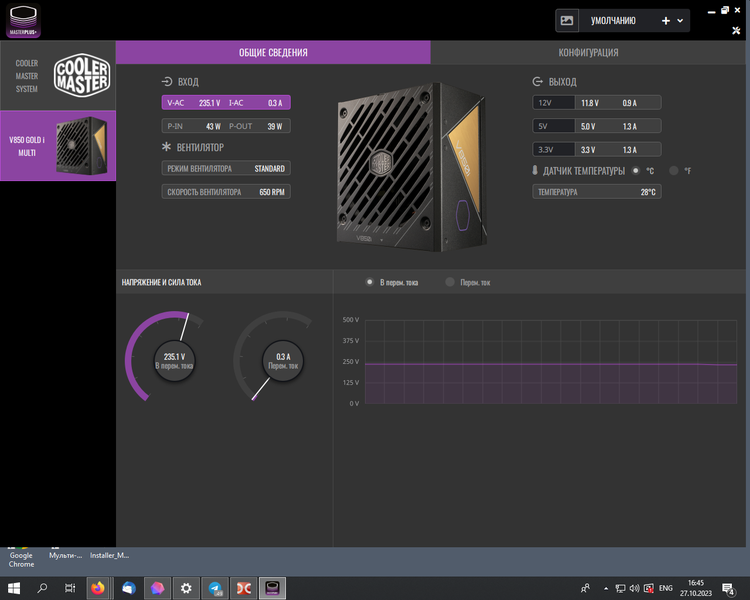Open the profile image icon
This screenshot has height=600, width=750.
tap(567, 21)
